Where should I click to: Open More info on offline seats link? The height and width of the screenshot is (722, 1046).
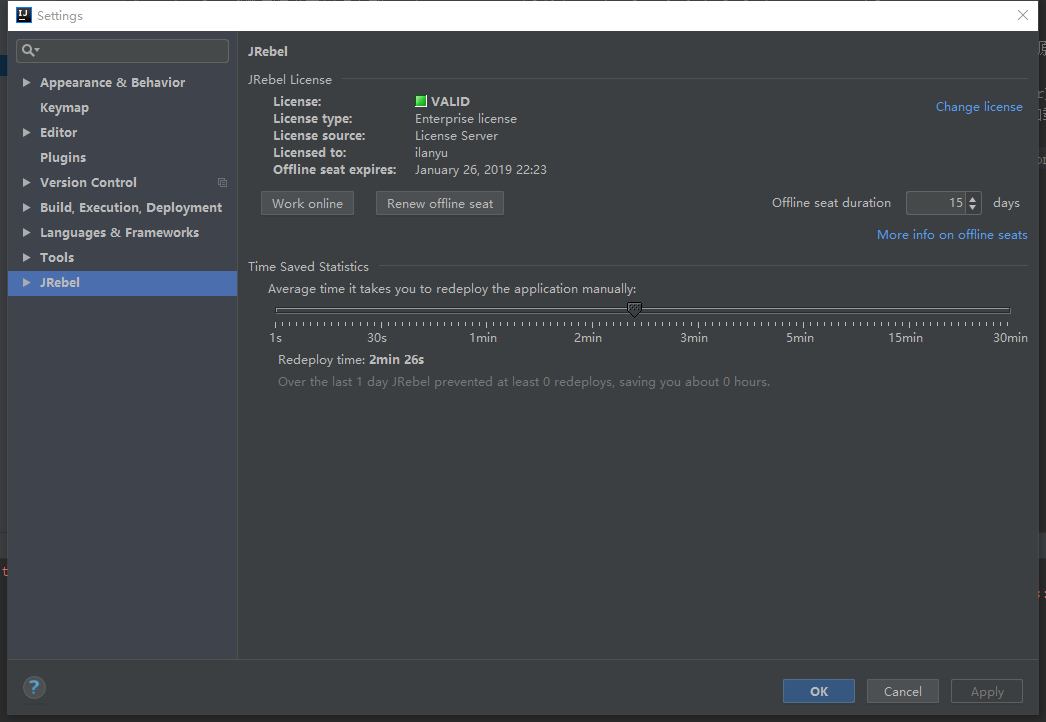point(952,235)
